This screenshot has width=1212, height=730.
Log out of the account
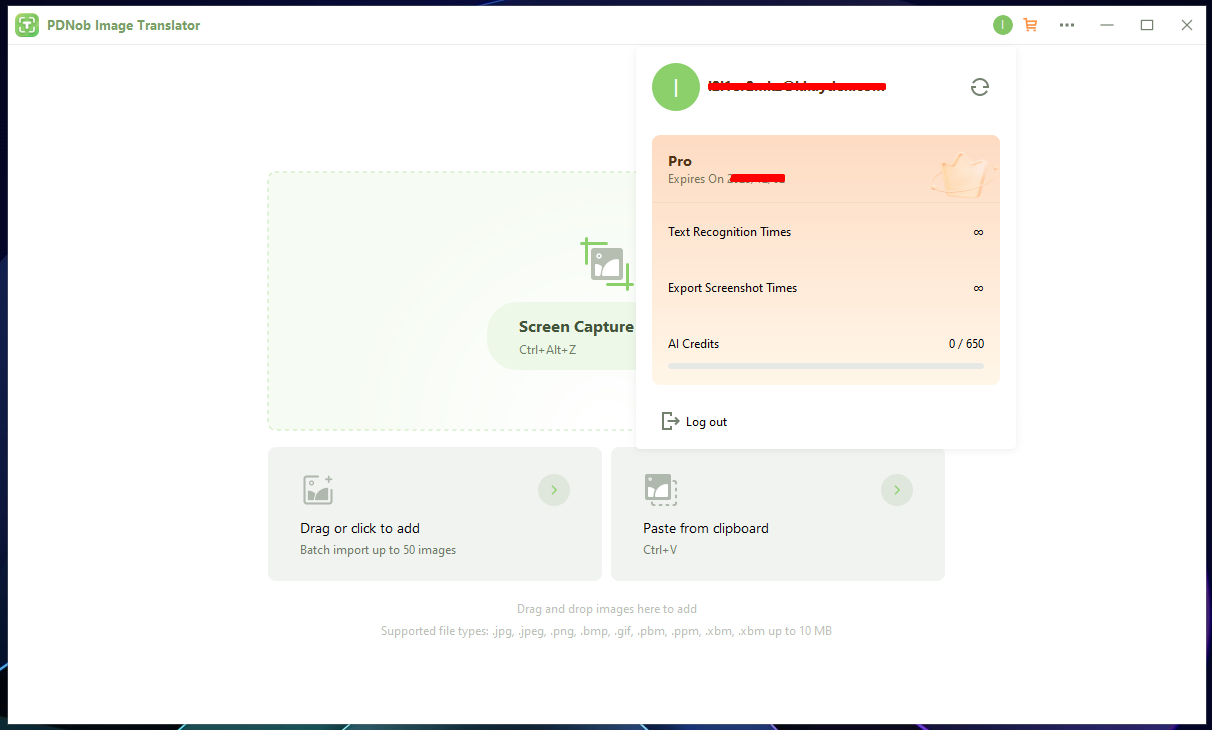coord(694,422)
